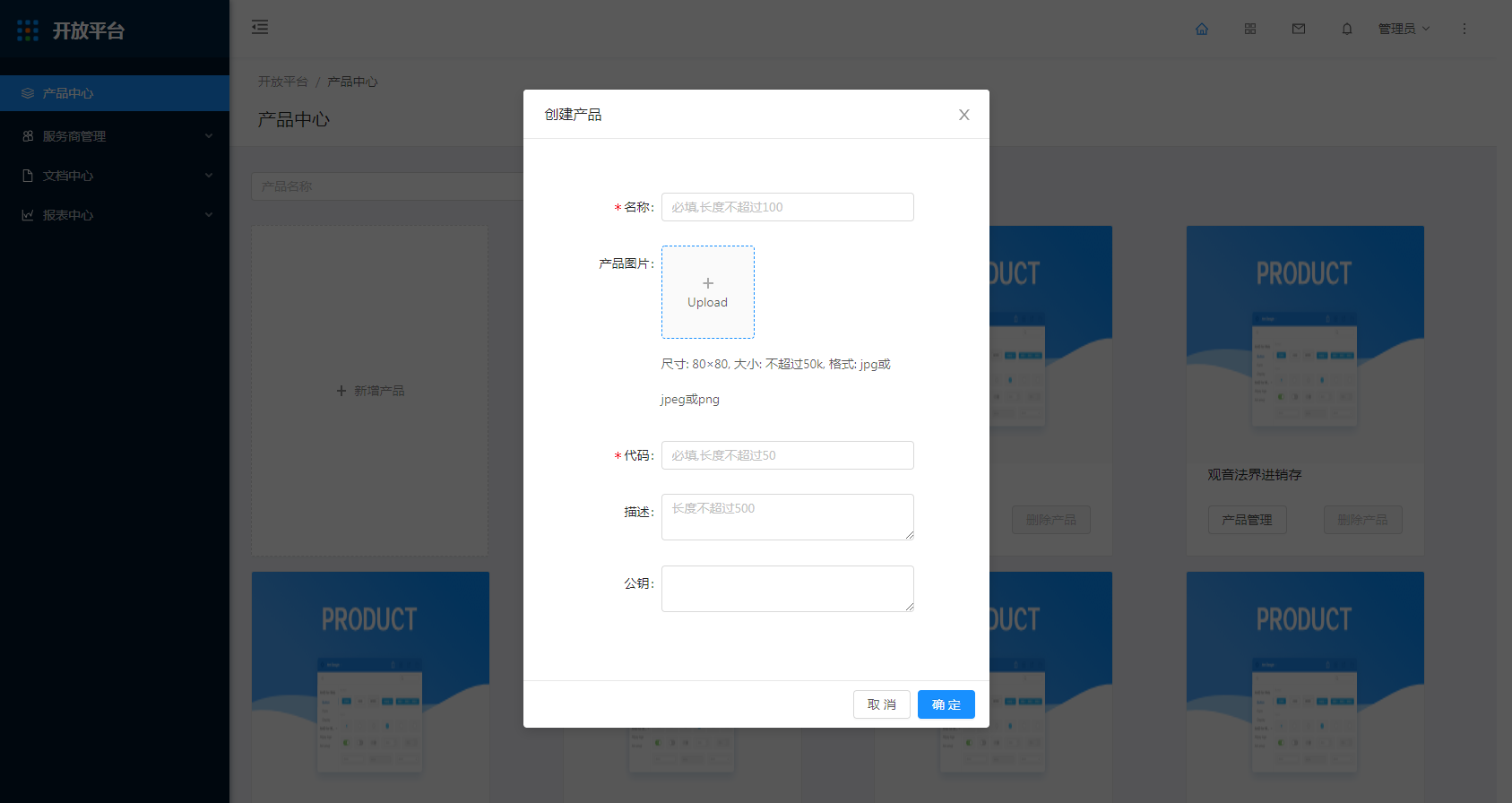Click the home icon in header
Screen dimensions: 1512x803
point(1202,29)
